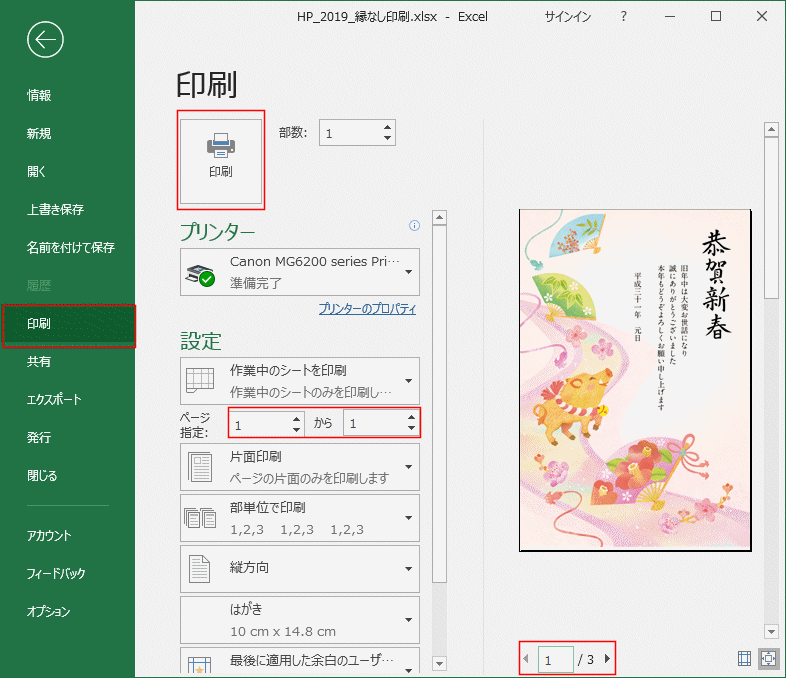Decrease the number of copies

coord(387,138)
